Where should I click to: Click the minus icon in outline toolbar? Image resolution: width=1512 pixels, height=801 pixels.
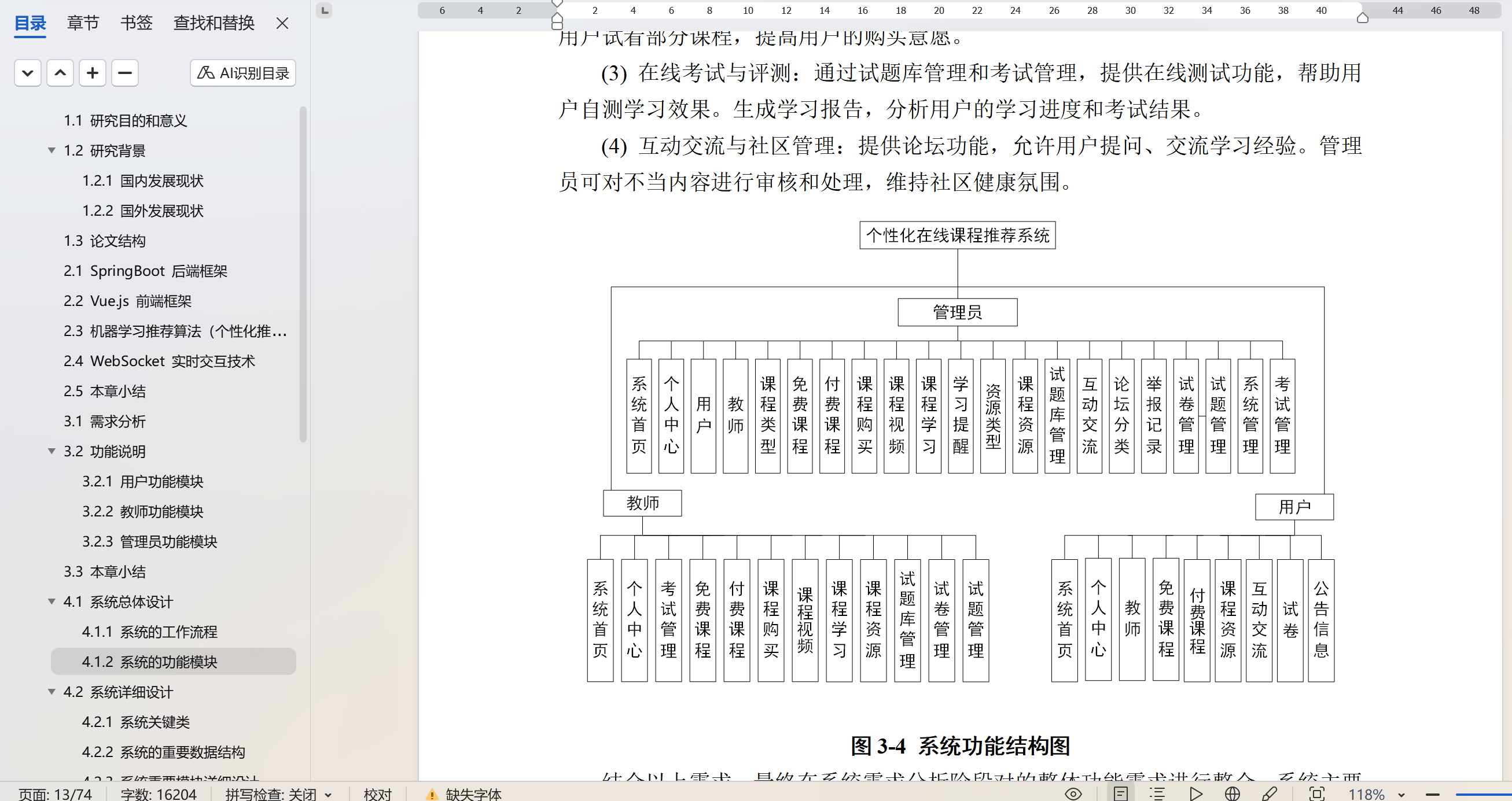point(124,73)
